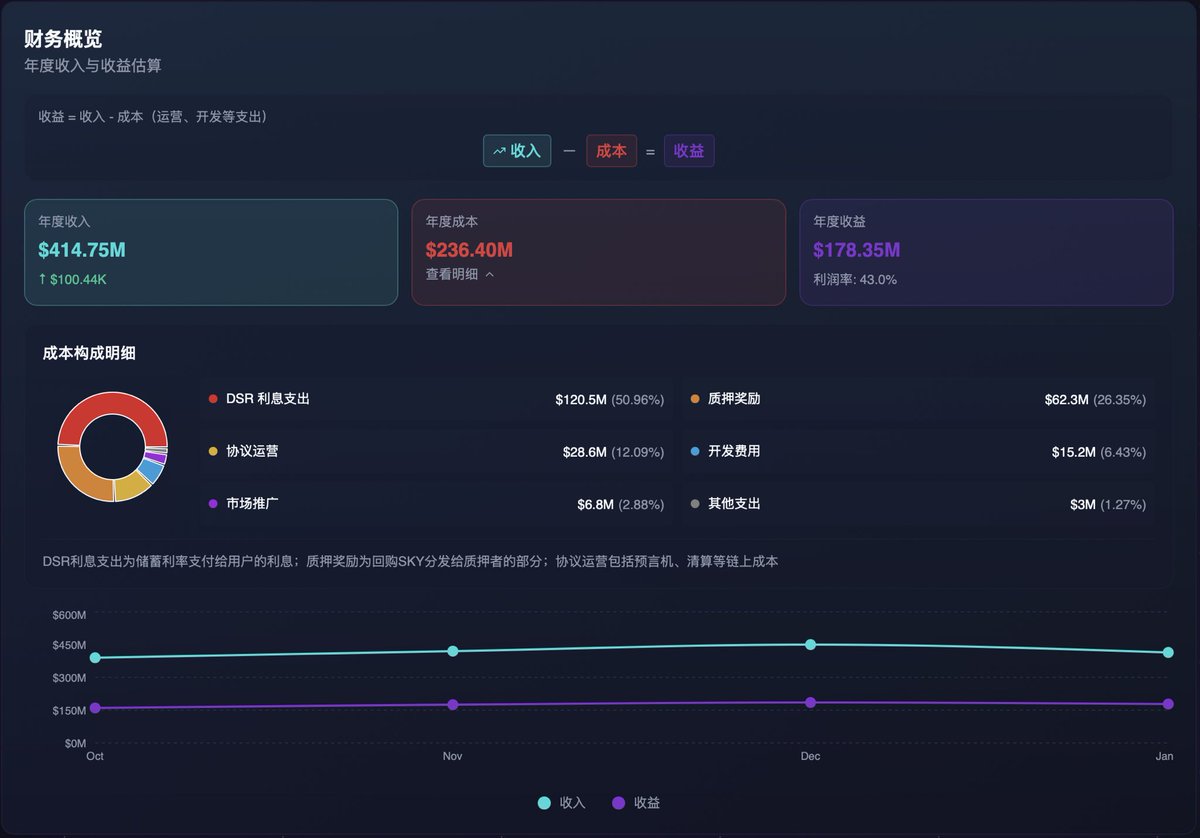The image size is (1200, 838).
Task: Collapse 查看明细 cost breakdown
Action: click(x=460, y=274)
